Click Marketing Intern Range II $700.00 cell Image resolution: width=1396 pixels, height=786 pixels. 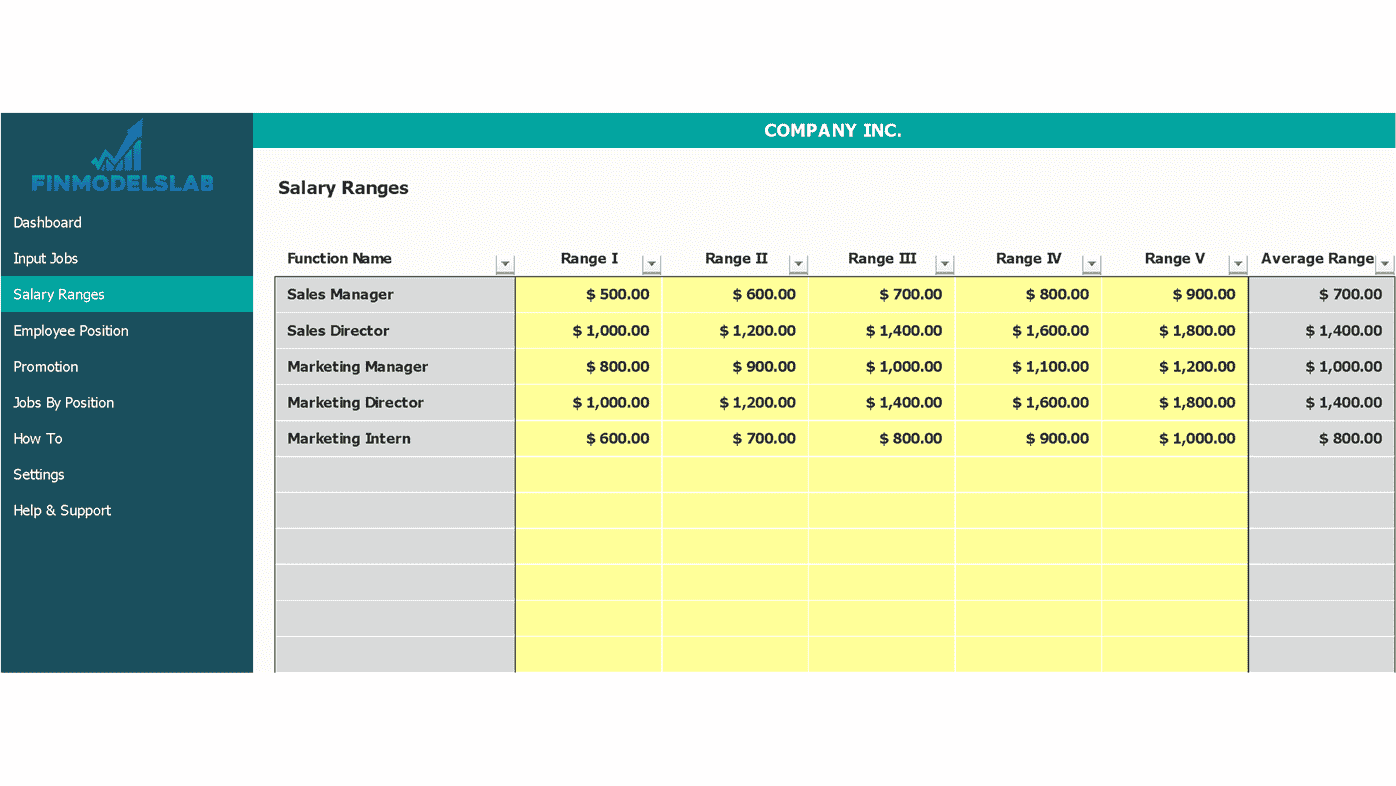coord(735,438)
